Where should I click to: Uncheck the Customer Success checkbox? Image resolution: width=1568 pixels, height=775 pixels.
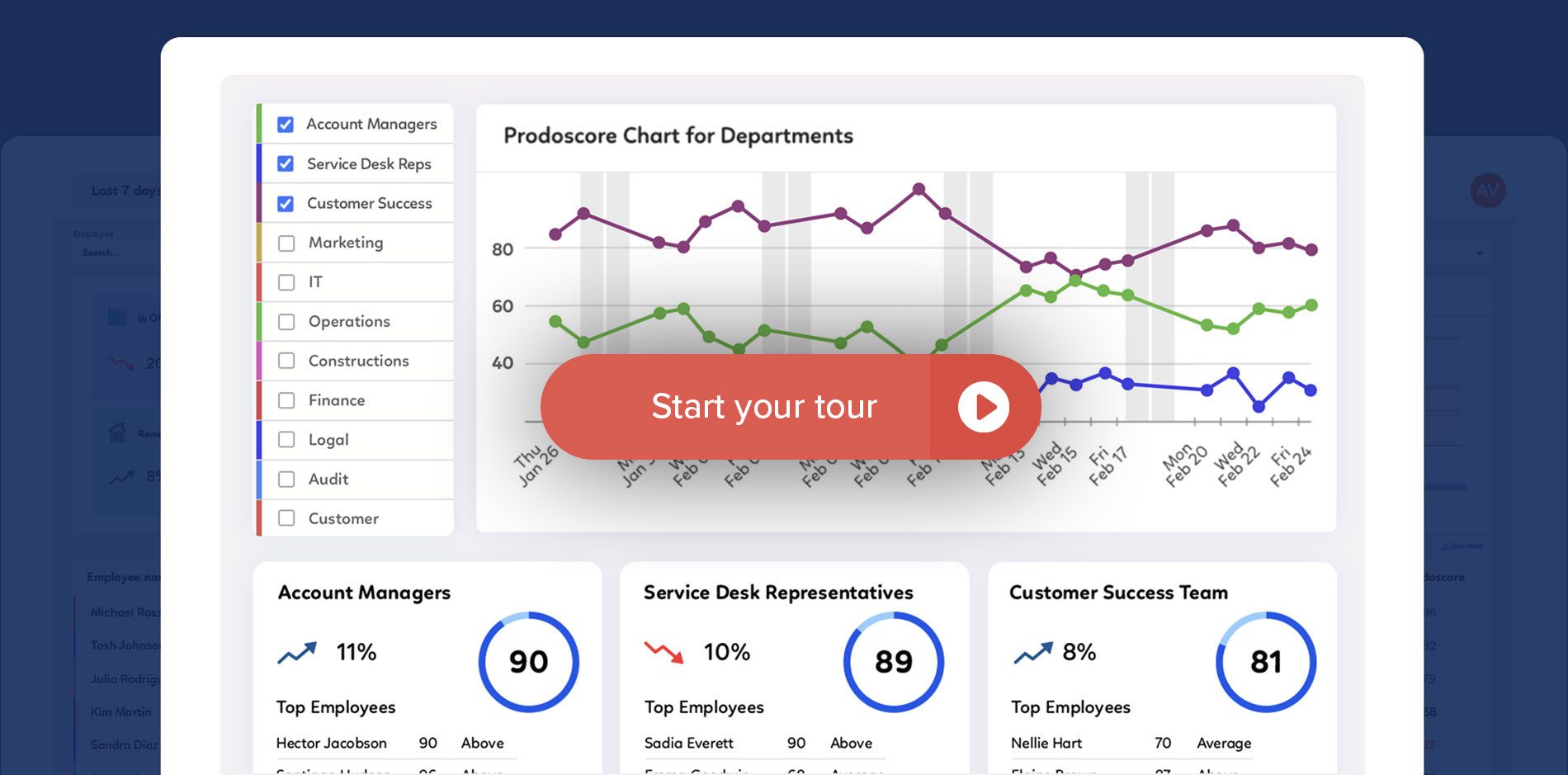[286, 203]
